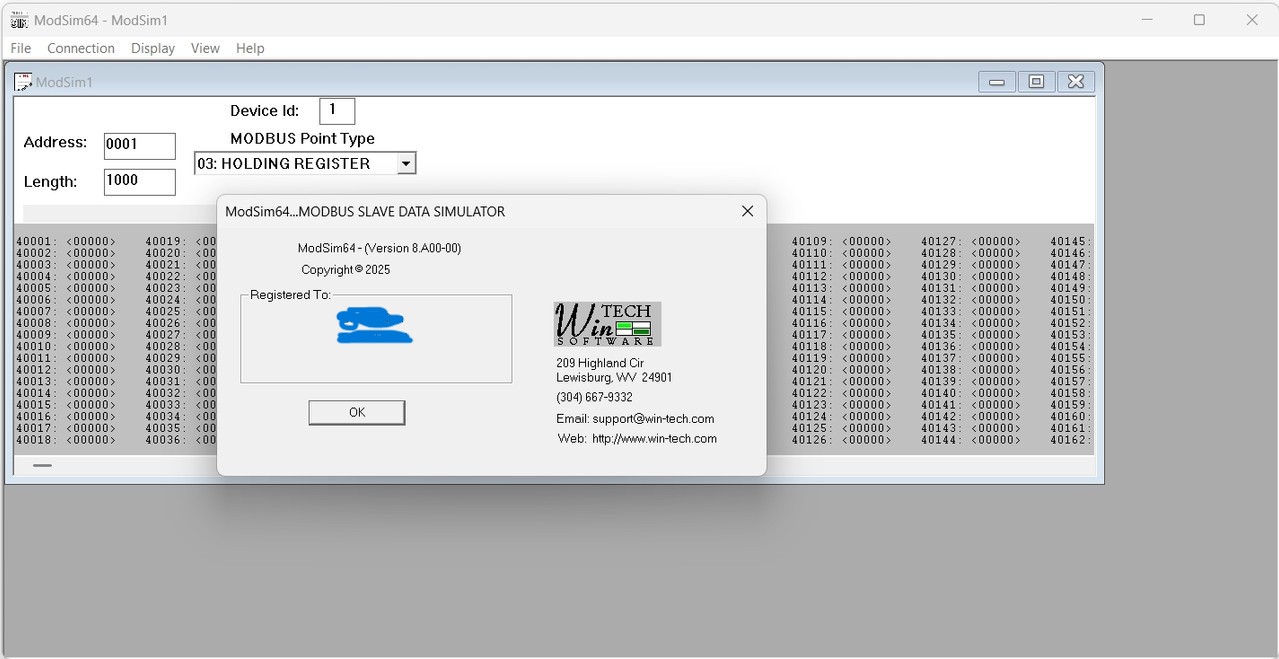
Task: Select the 03: HOLDING REGISTER combo box
Action: point(304,163)
